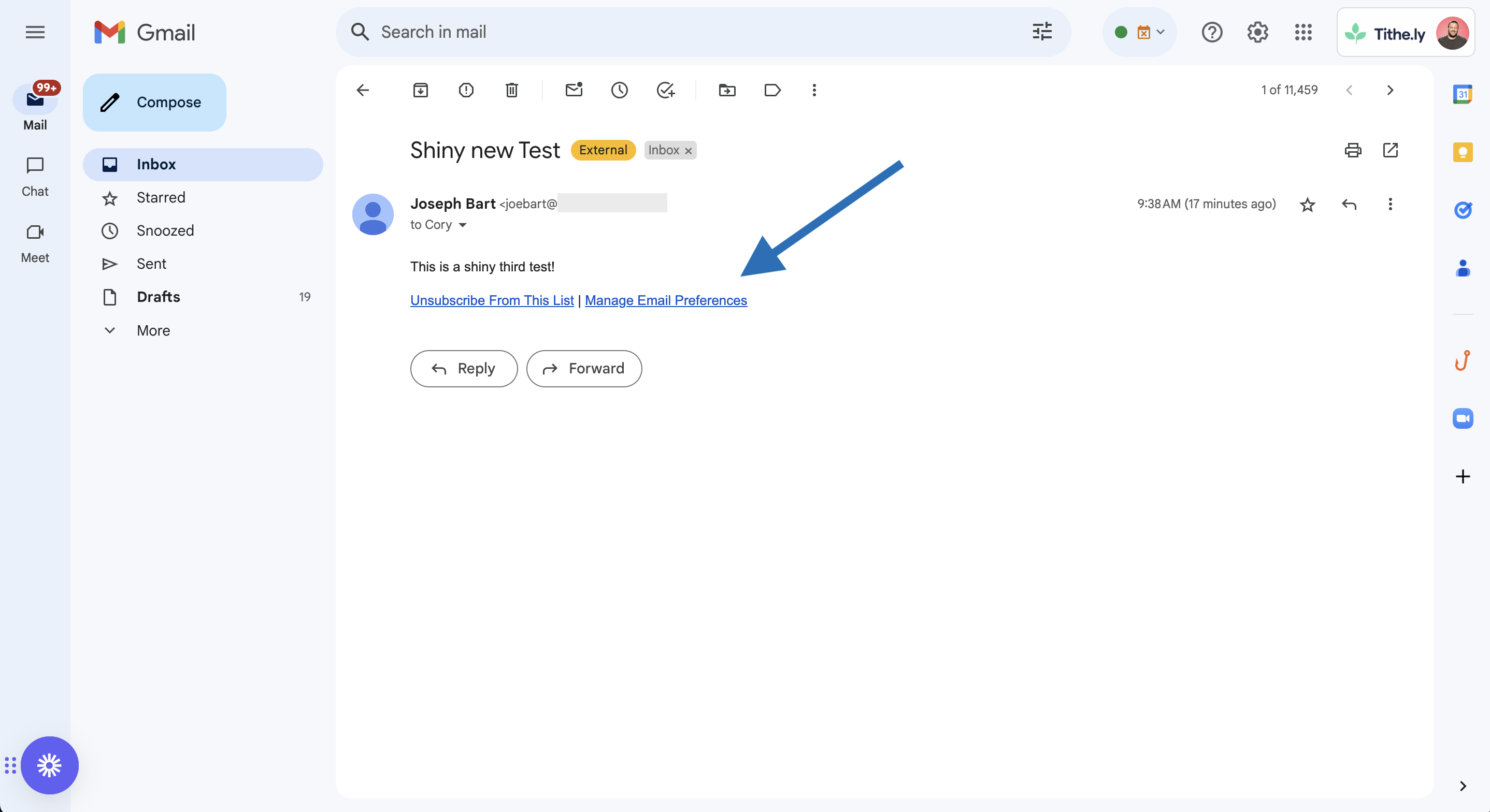Open the Snoozed folder
Screen dimensions: 1490x812
pos(203,231)
